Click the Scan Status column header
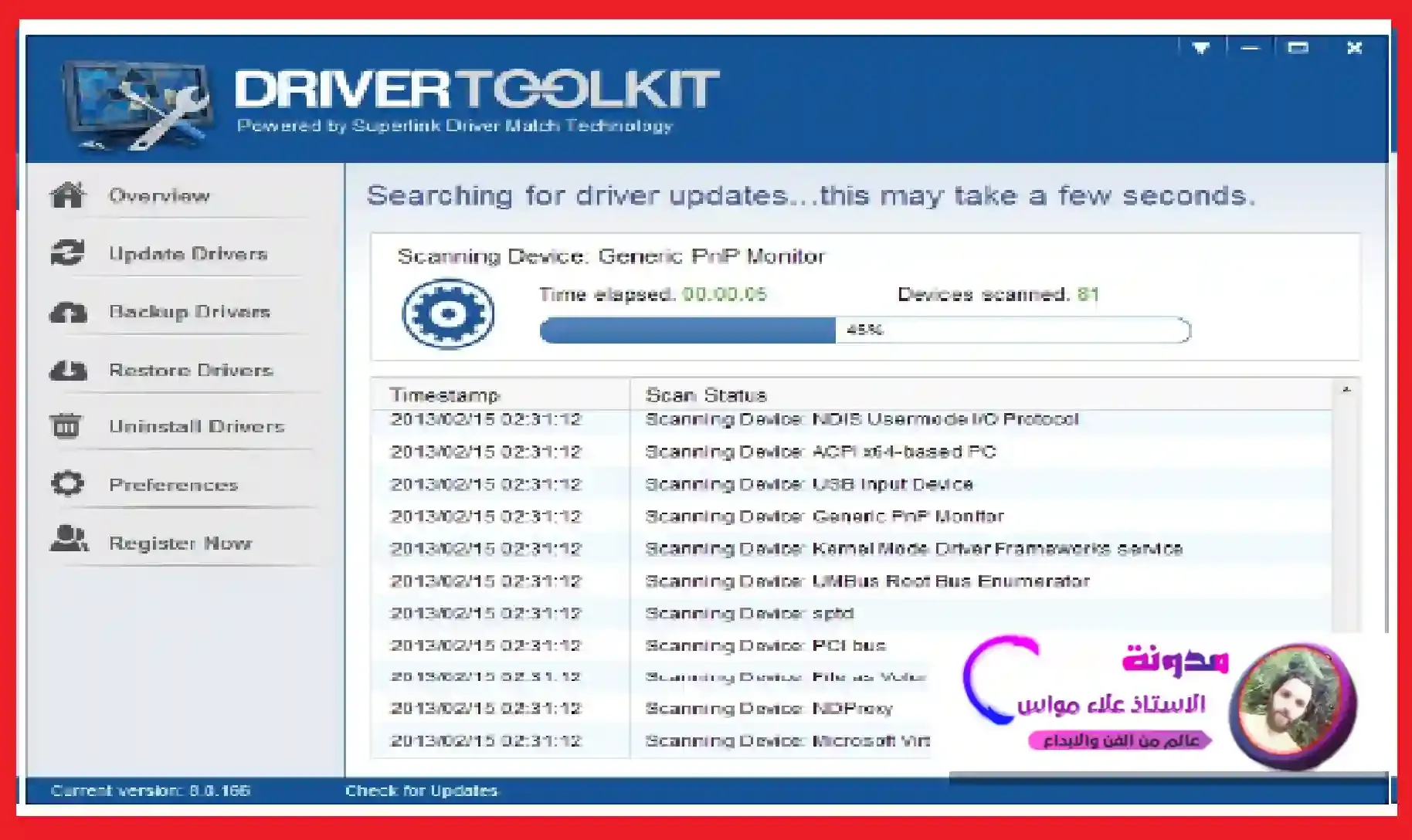The height and width of the screenshot is (840, 1412). click(x=981, y=395)
